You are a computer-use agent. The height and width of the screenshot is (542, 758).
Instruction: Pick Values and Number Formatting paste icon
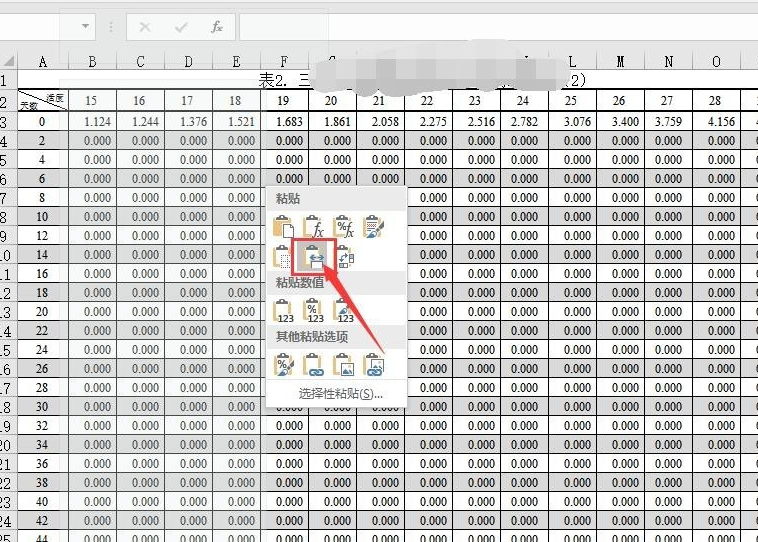[313, 310]
